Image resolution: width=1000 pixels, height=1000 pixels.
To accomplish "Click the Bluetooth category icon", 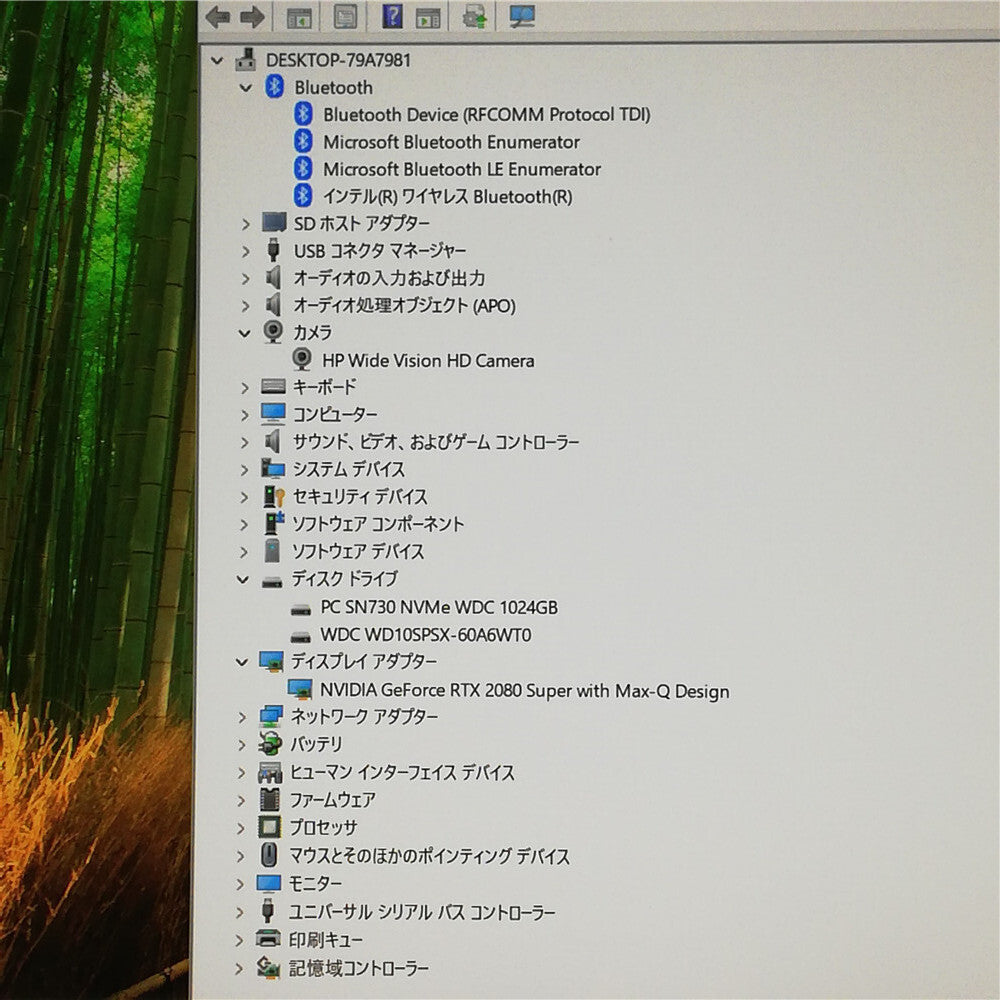I will 274,86.
